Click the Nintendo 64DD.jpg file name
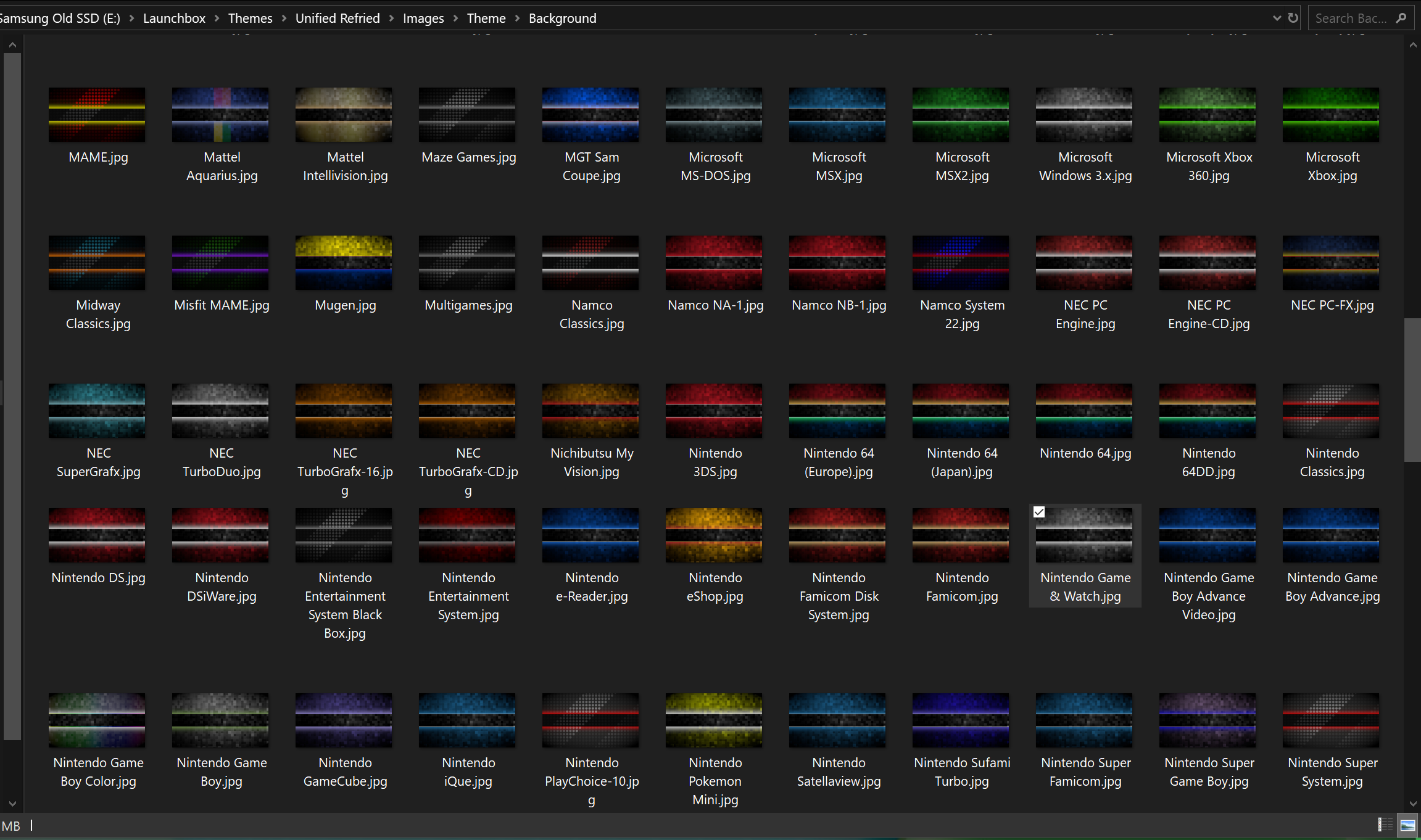The width and height of the screenshot is (1421, 840). point(1209,463)
